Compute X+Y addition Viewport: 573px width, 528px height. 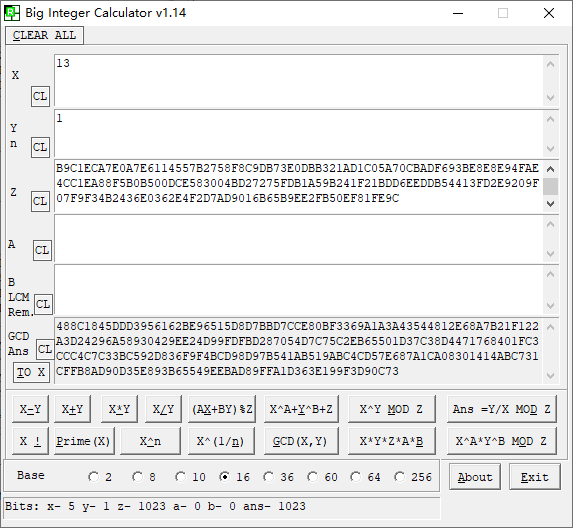[72, 409]
